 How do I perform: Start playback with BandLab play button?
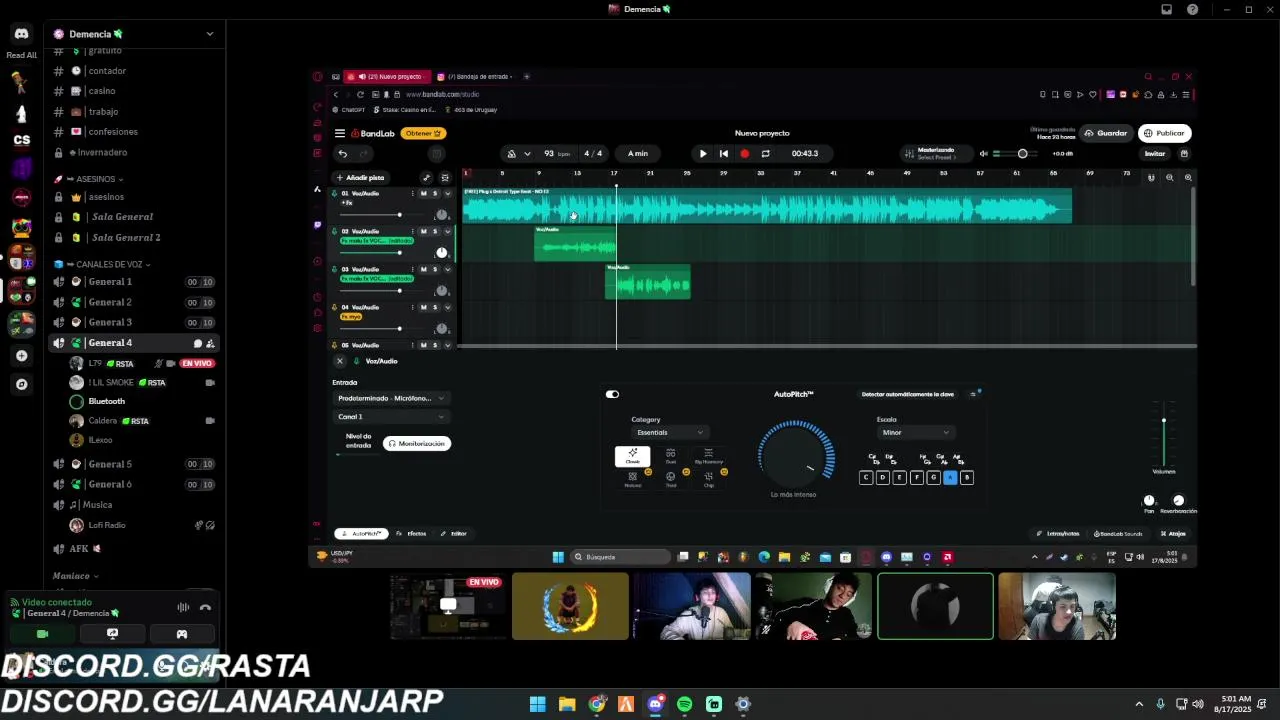point(703,154)
